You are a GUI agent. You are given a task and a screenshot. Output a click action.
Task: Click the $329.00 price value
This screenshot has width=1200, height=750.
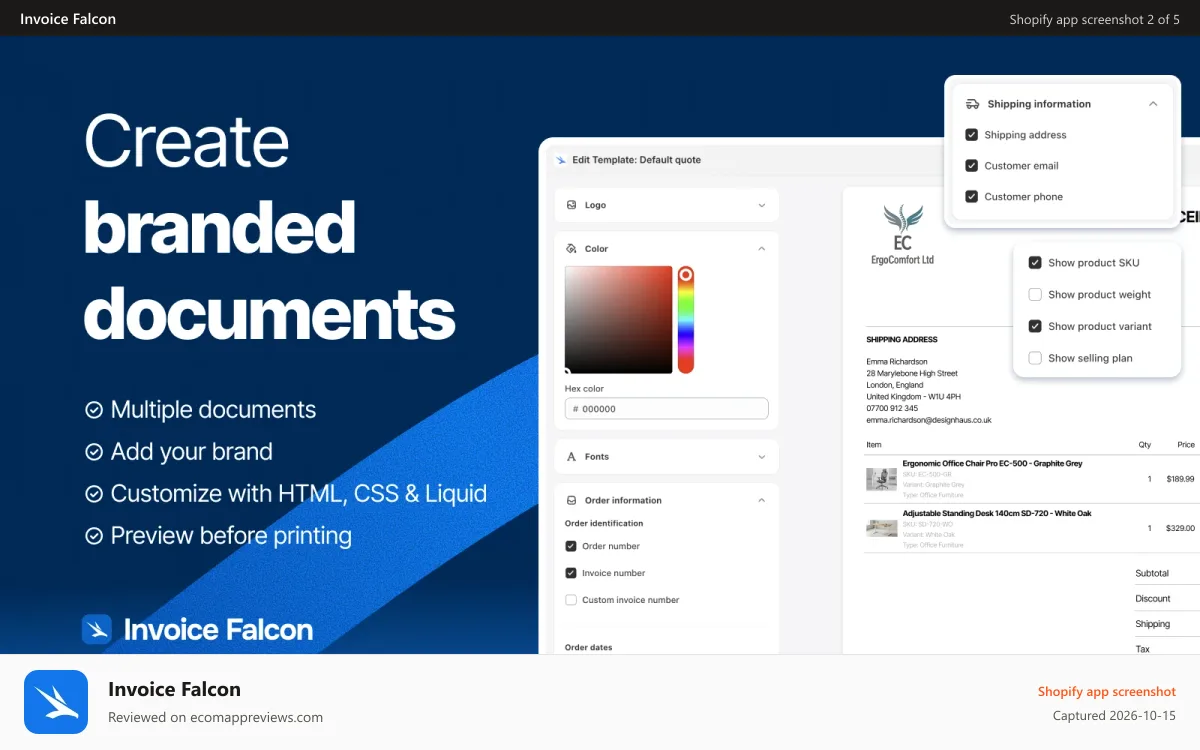tap(1180, 528)
